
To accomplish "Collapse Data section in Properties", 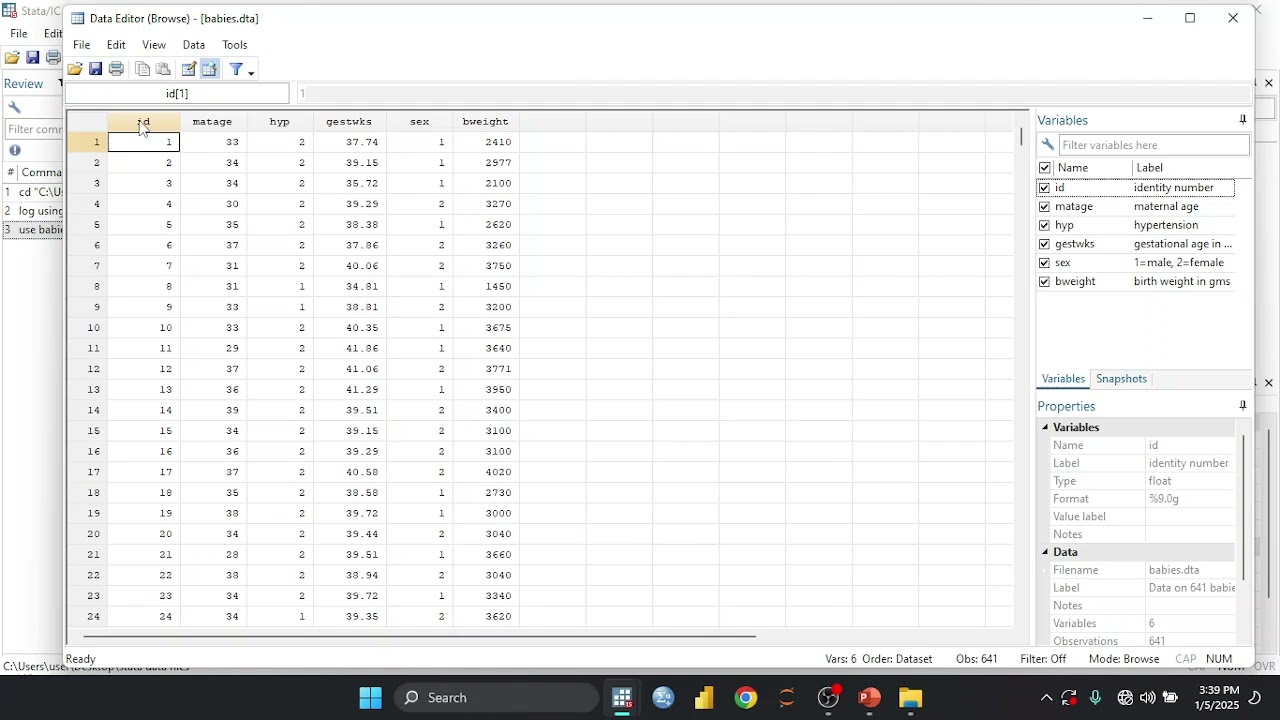I will point(1046,552).
